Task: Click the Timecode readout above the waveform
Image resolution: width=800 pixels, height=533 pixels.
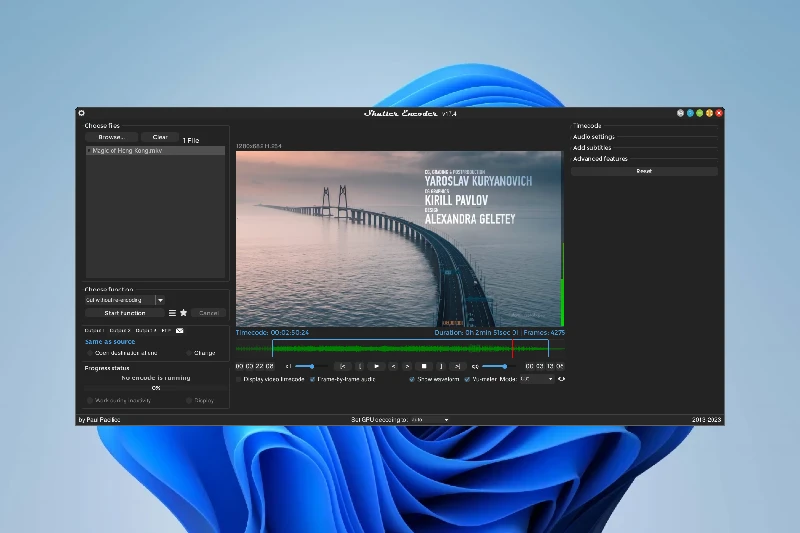Action: click(x=272, y=333)
